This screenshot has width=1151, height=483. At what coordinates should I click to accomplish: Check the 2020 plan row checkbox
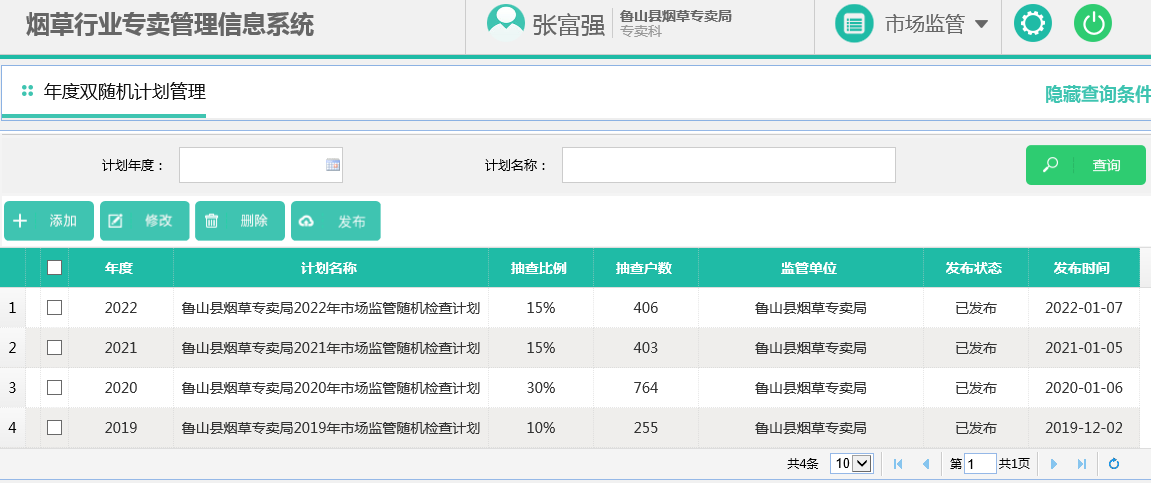54,387
